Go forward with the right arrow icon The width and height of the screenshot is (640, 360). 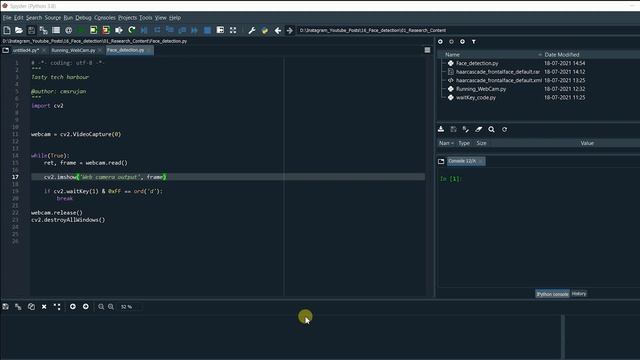[x=290, y=30]
